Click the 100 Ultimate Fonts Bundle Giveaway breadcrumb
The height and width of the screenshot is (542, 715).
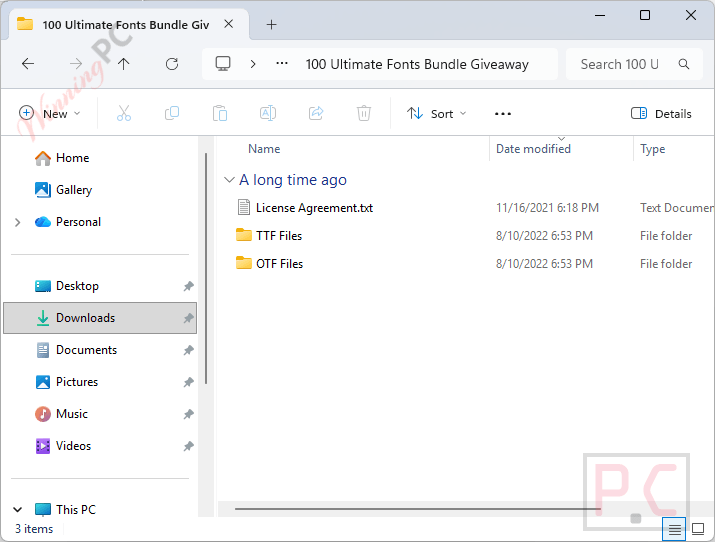417,64
